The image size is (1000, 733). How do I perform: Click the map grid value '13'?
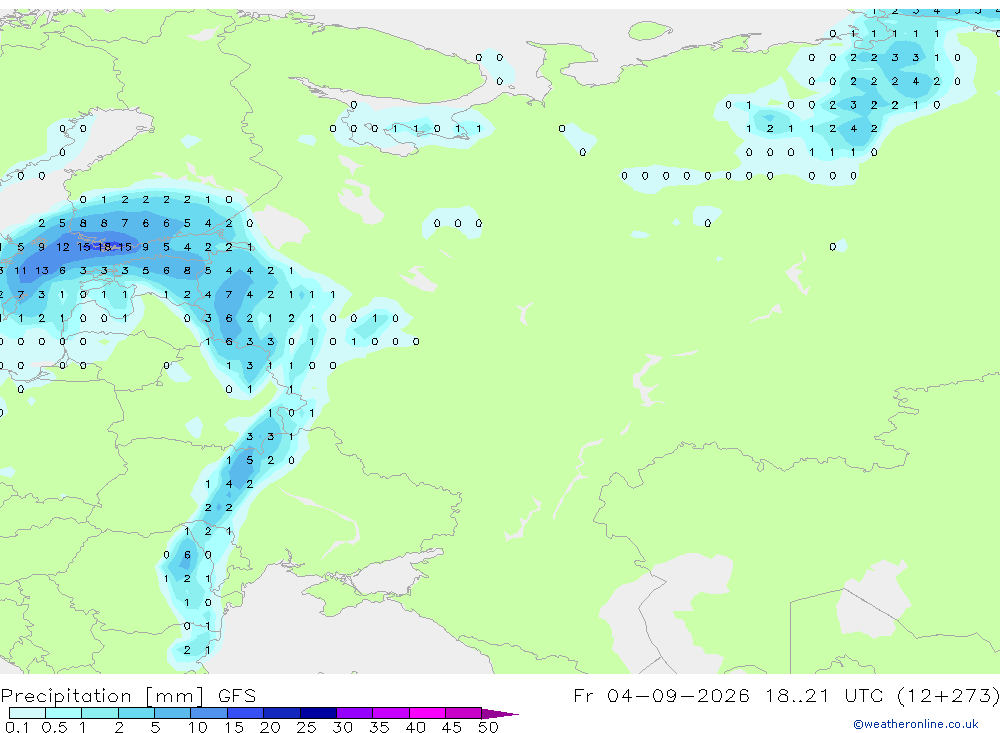tap(41, 270)
